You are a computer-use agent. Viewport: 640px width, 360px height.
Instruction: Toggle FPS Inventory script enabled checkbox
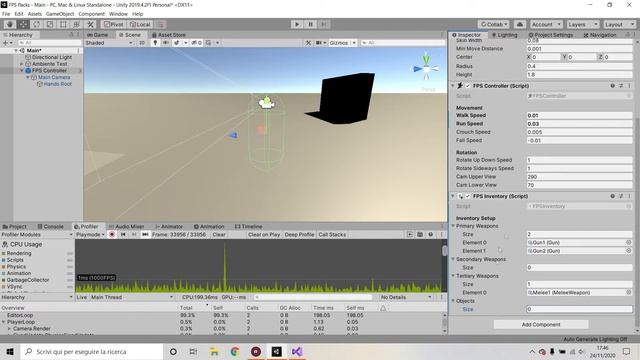(x=468, y=196)
